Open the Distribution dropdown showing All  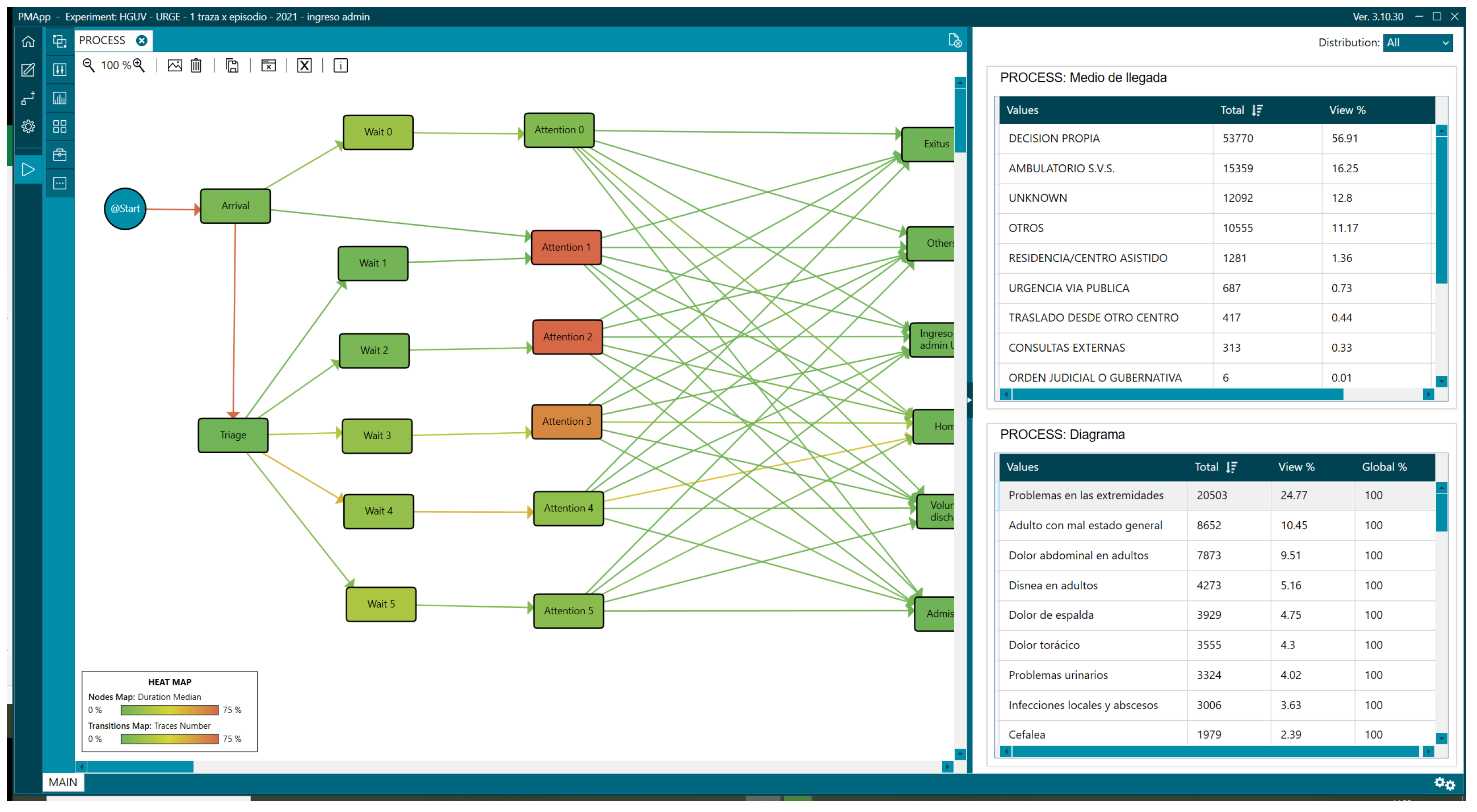(x=1417, y=42)
